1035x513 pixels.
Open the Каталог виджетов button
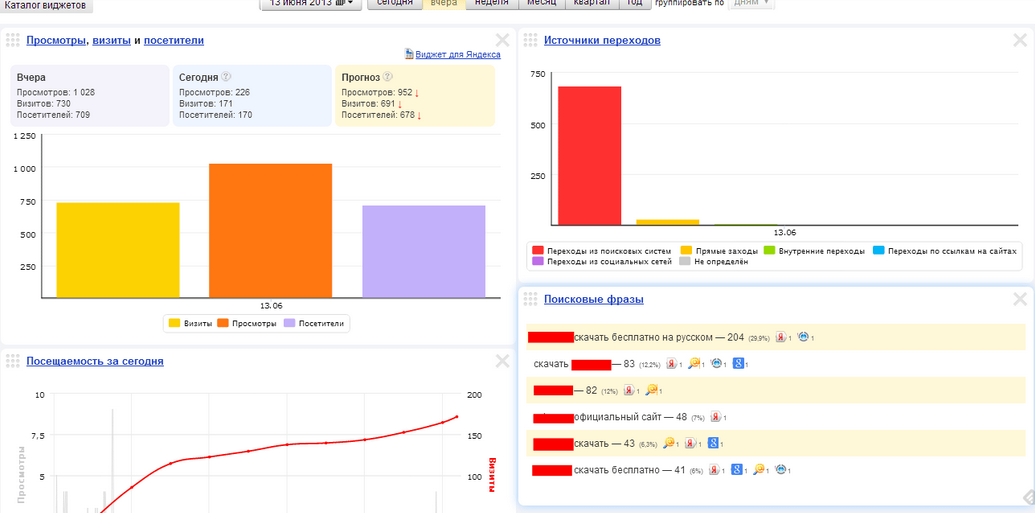click(46, 6)
